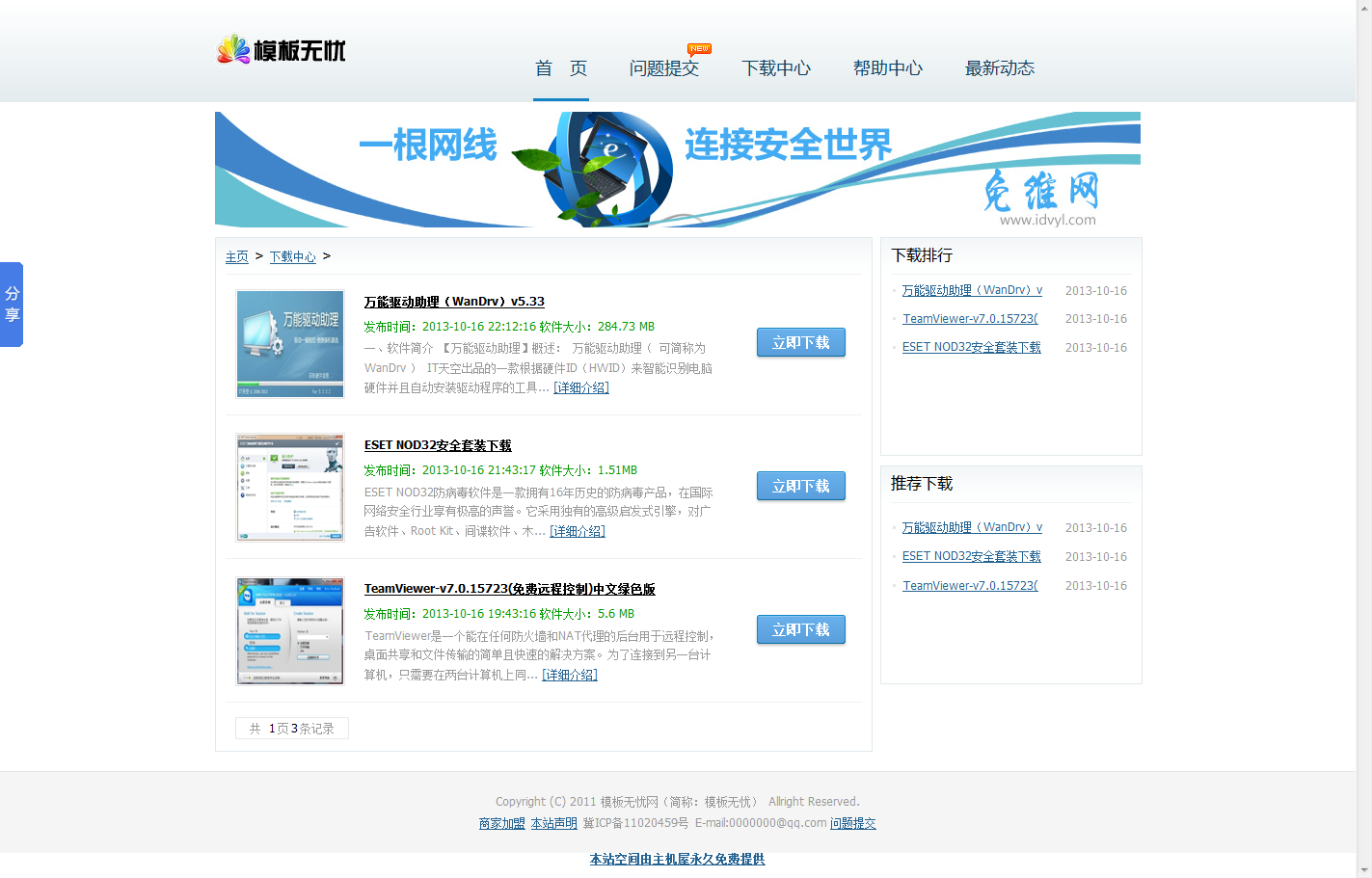Click the 一根网线 banner image
The image size is (1372, 878).
677,170
